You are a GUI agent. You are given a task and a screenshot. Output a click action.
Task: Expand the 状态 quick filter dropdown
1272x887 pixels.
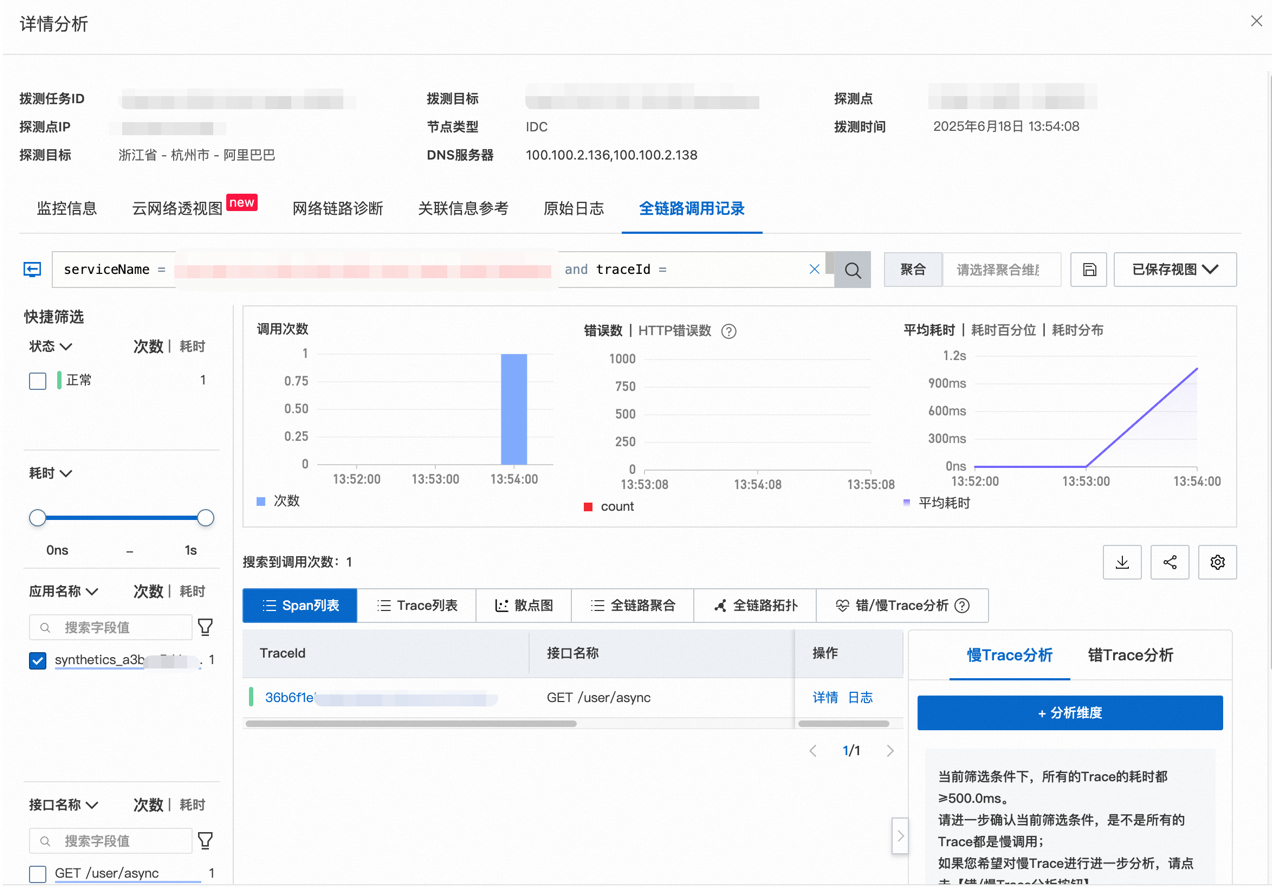pos(51,346)
